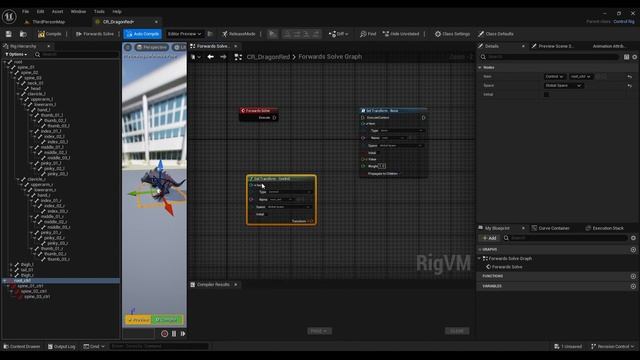Open the Asset menu
The height and width of the screenshot is (360, 640).
click(x=58, y=11)
